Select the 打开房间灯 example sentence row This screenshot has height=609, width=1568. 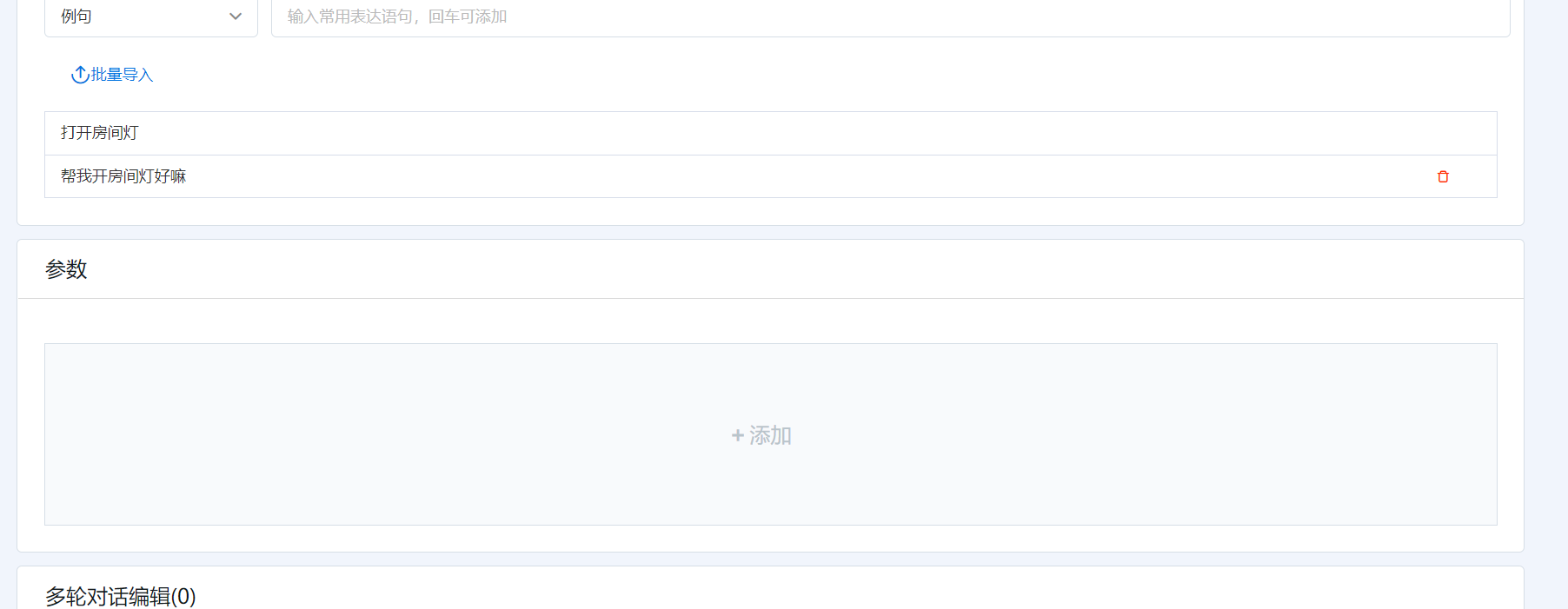coord(771,133)
